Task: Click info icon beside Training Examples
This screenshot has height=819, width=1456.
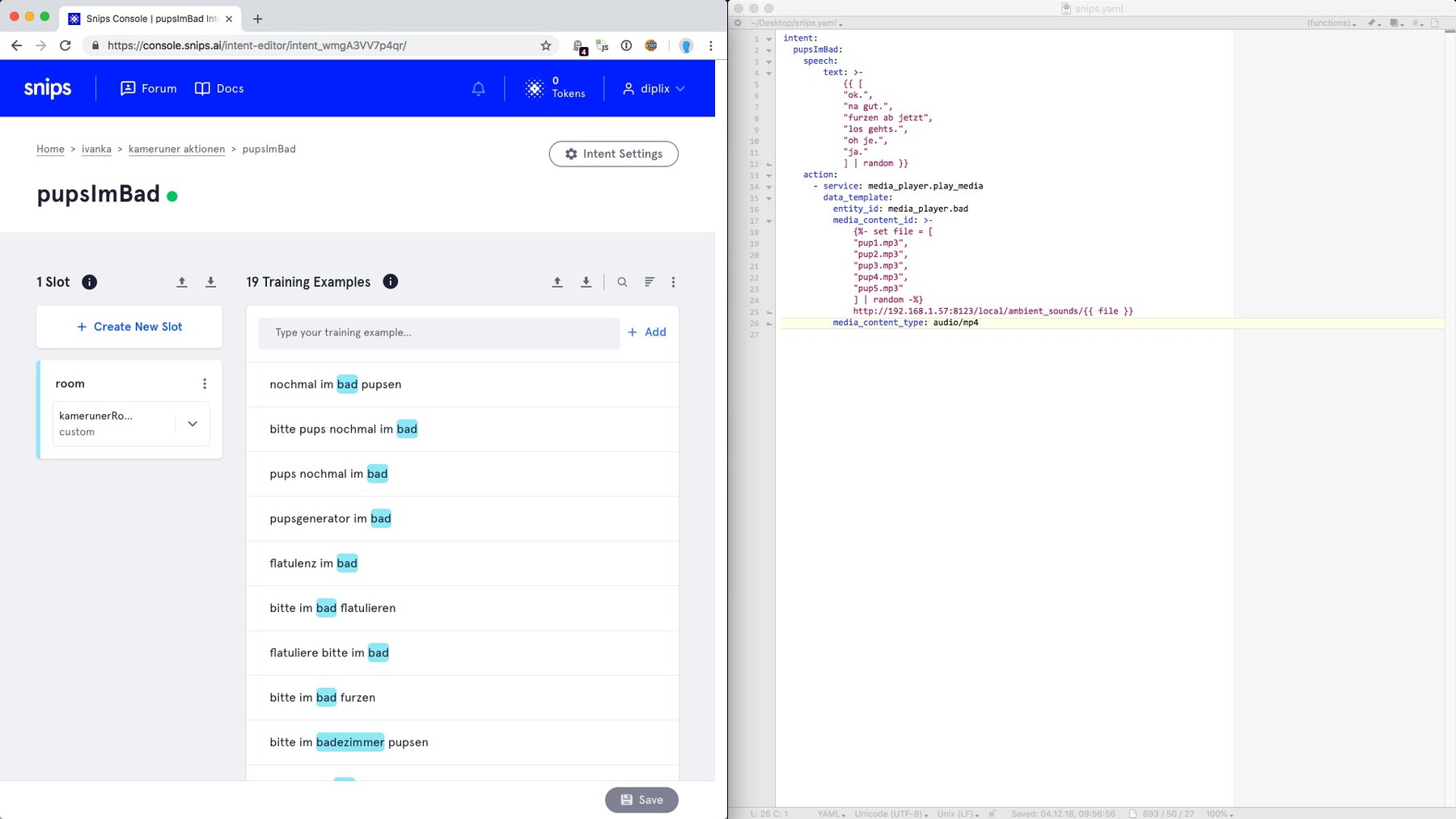Action: (x=390, y=282)
